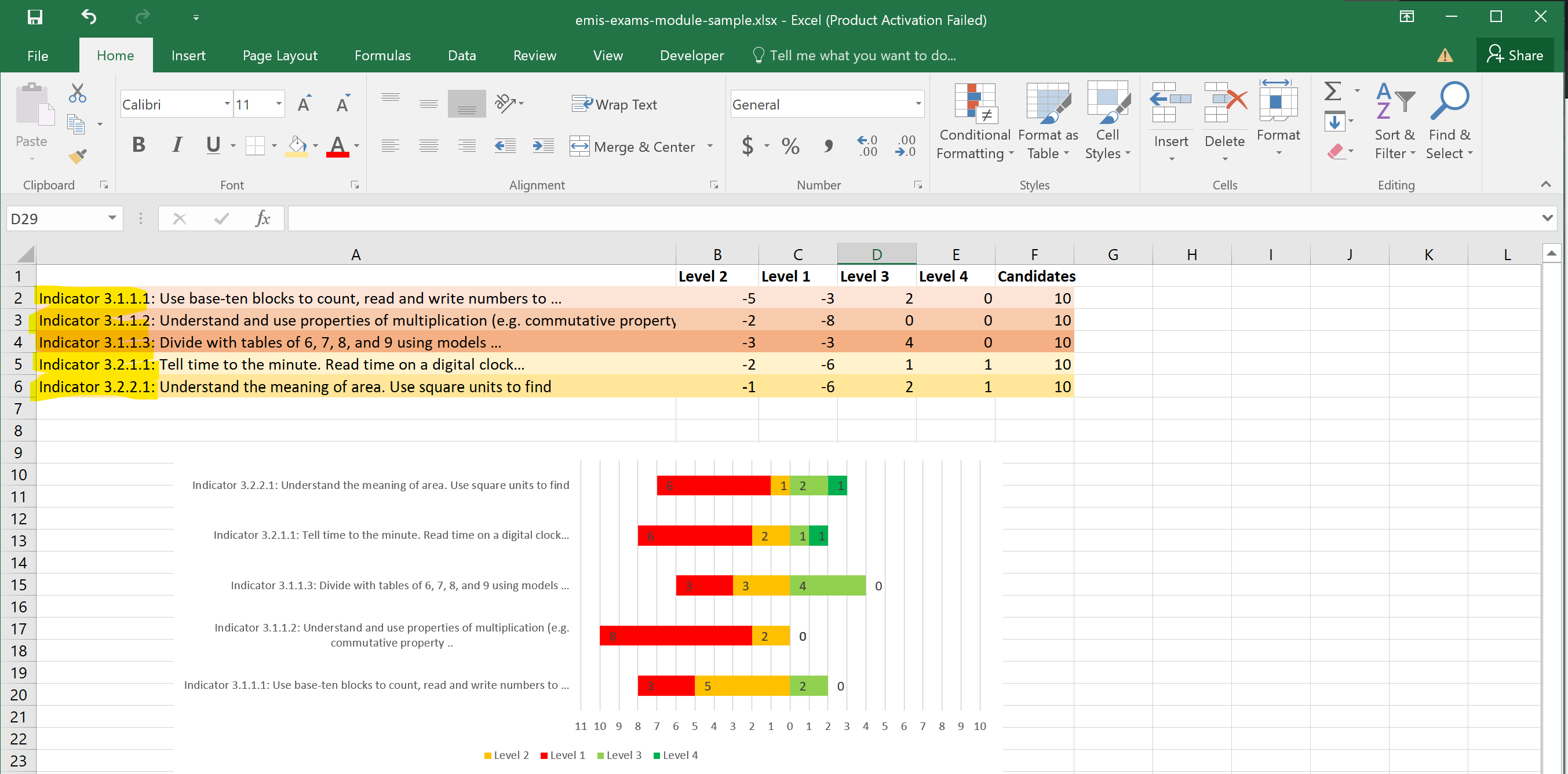Click the Cut scissors icon
Viewport: 1568px width, 774px height.
click(x=77, y=93)
